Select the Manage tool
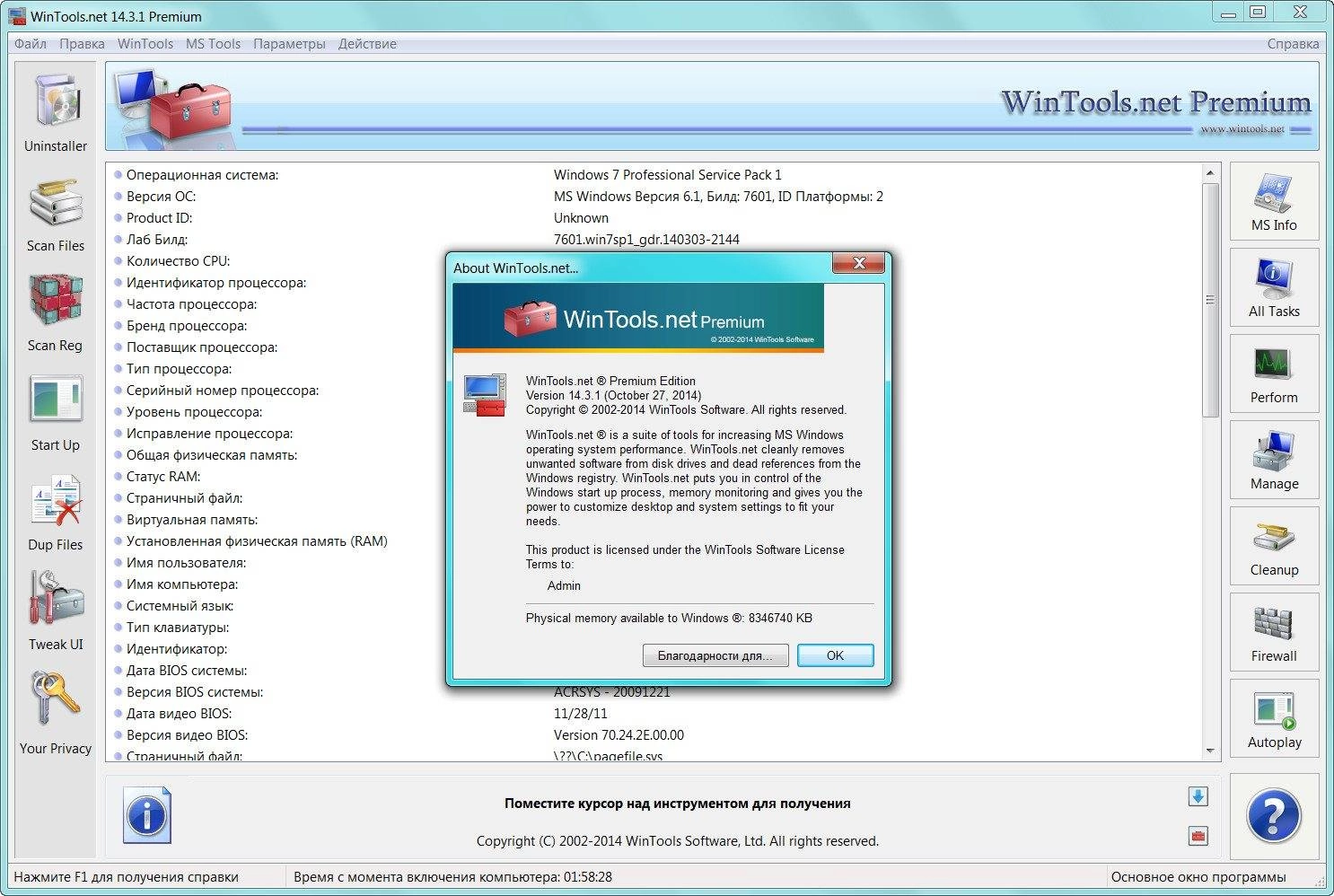Screen dimensions: 1334x896 (x=1274, y=459)
